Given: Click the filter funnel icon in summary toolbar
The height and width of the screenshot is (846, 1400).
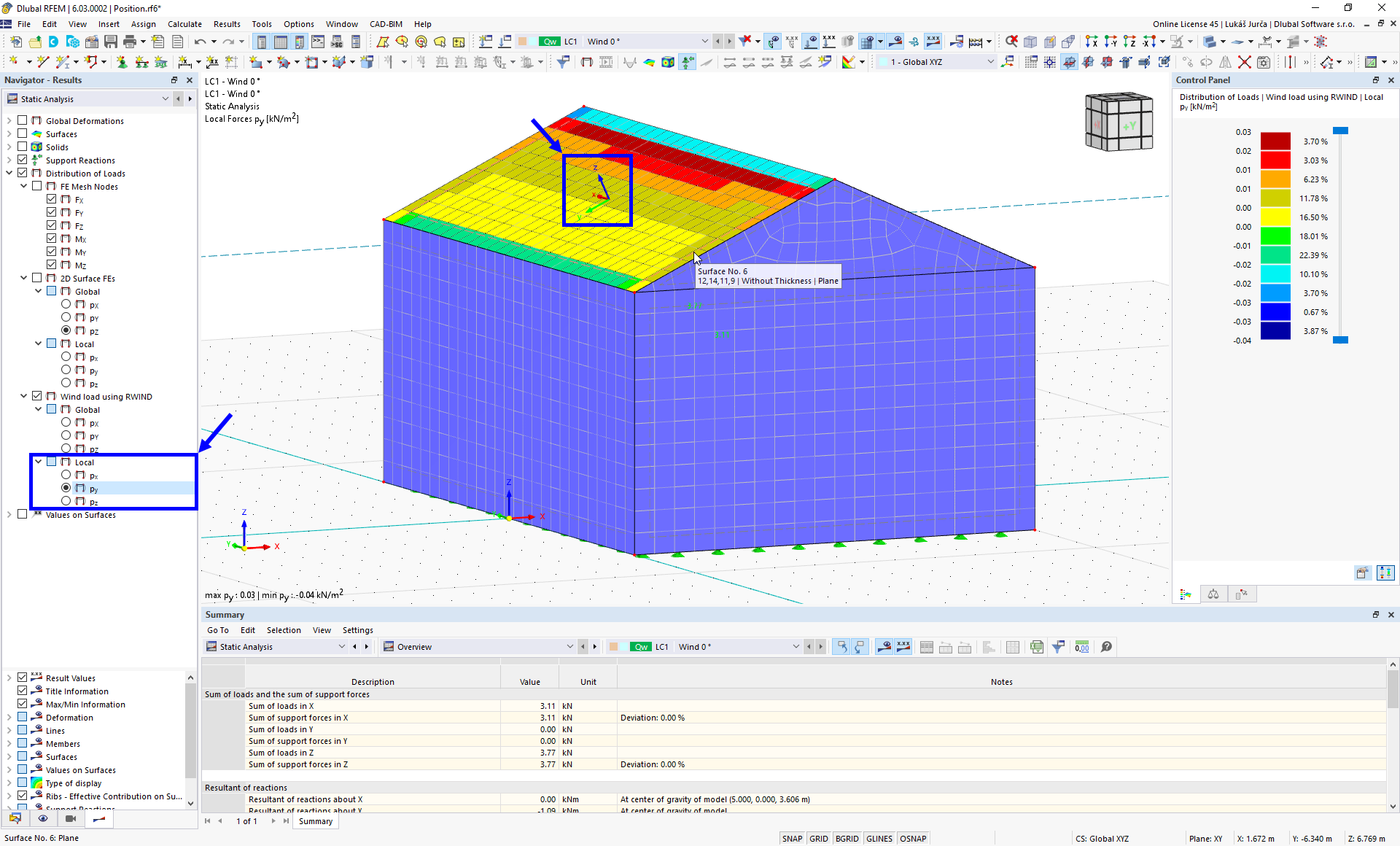Looking at the screenshot, I should (x=1058, y=647).
